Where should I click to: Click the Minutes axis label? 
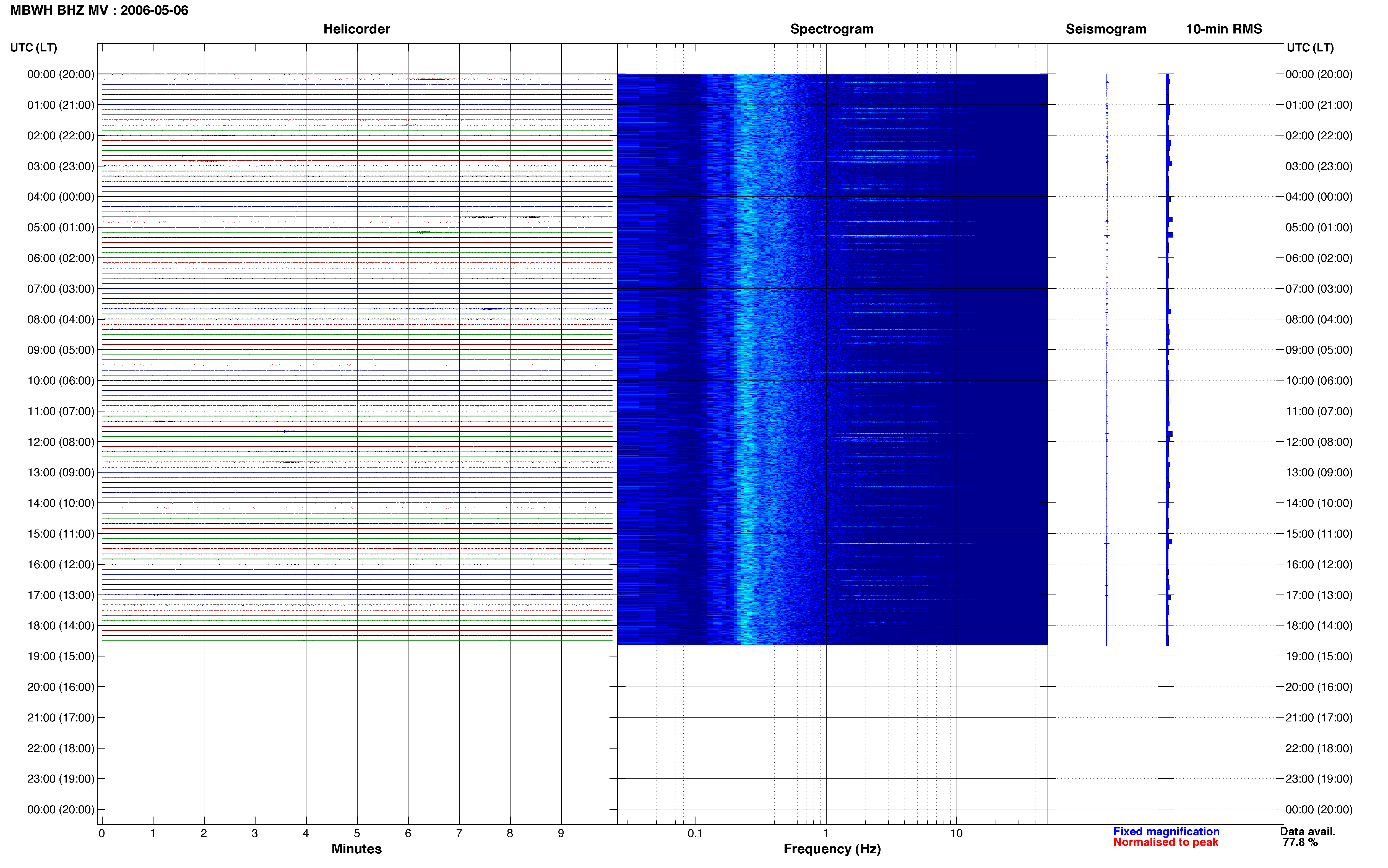(356, 848)
